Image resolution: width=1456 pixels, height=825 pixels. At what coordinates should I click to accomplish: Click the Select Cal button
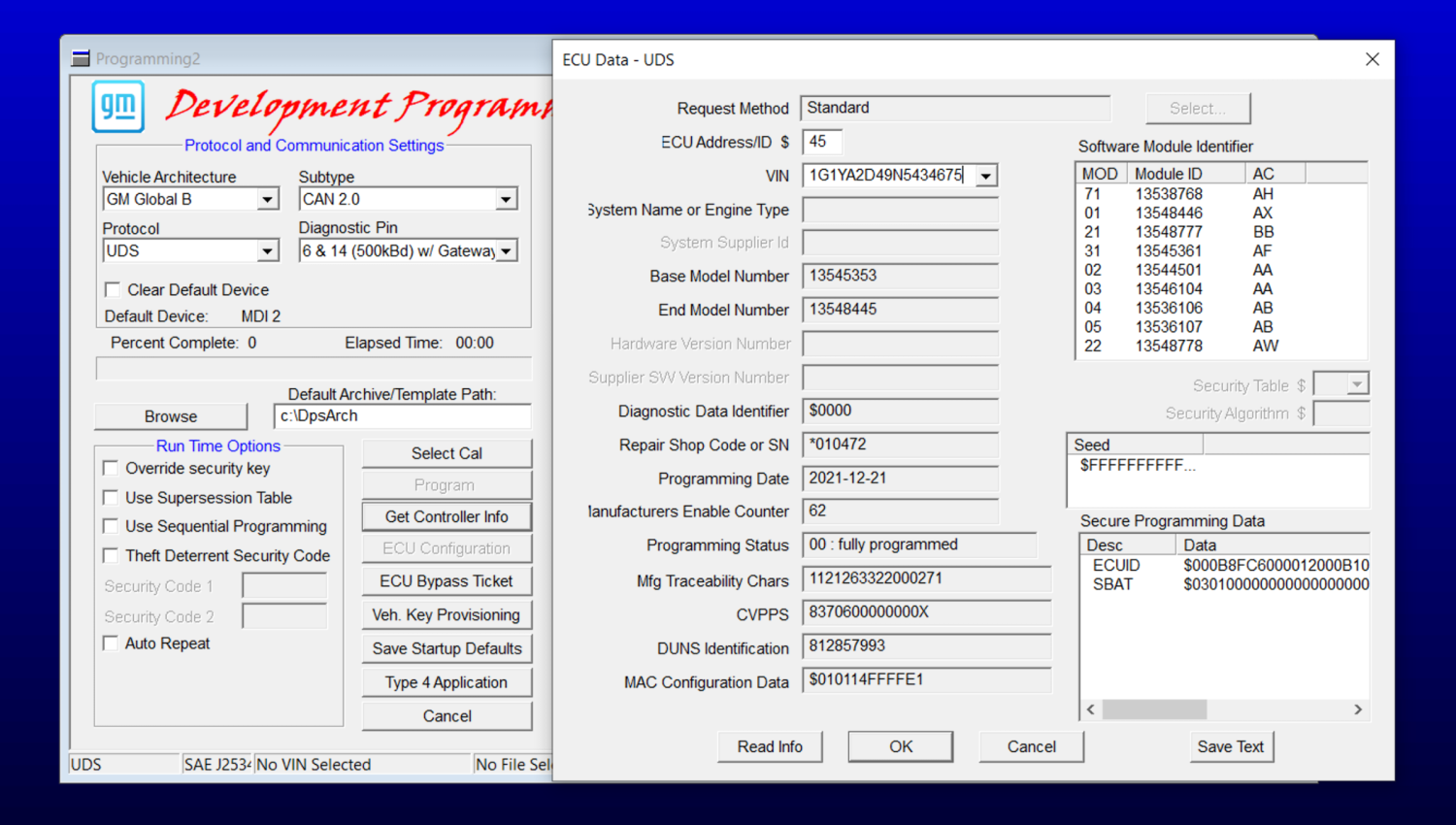click(x=447, y=453)
